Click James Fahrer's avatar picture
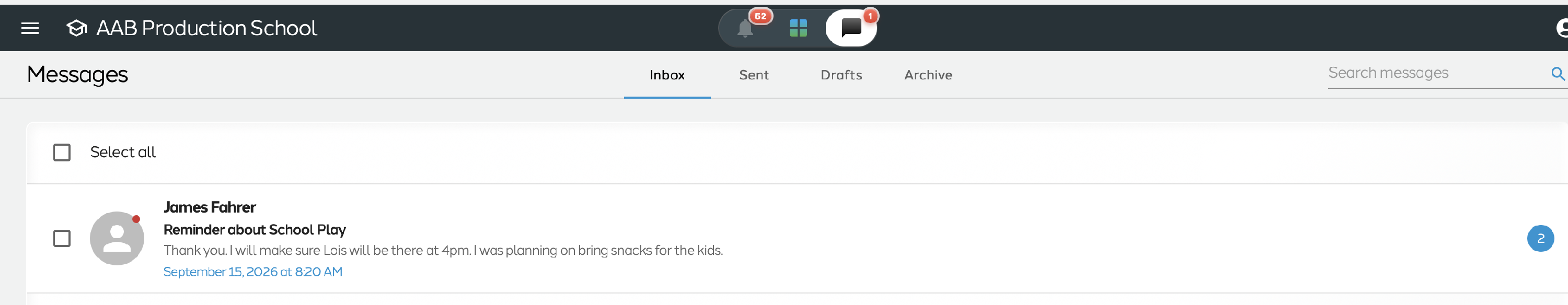 (117, 239)
